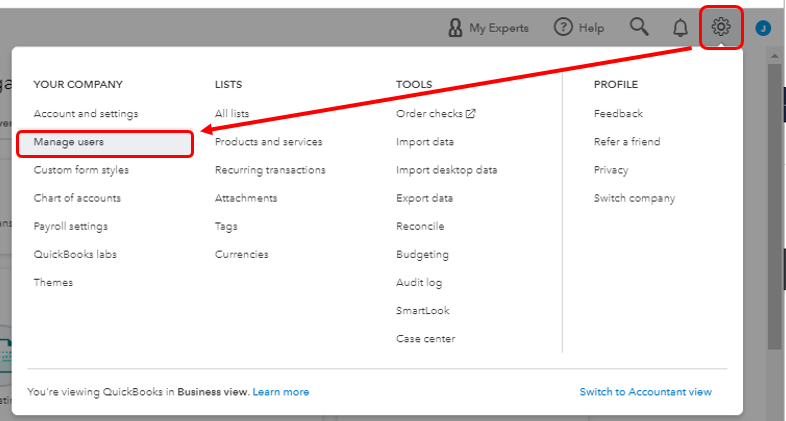786x421 pixels.
Task: Click the Learn more link
Action: point(280,392)
